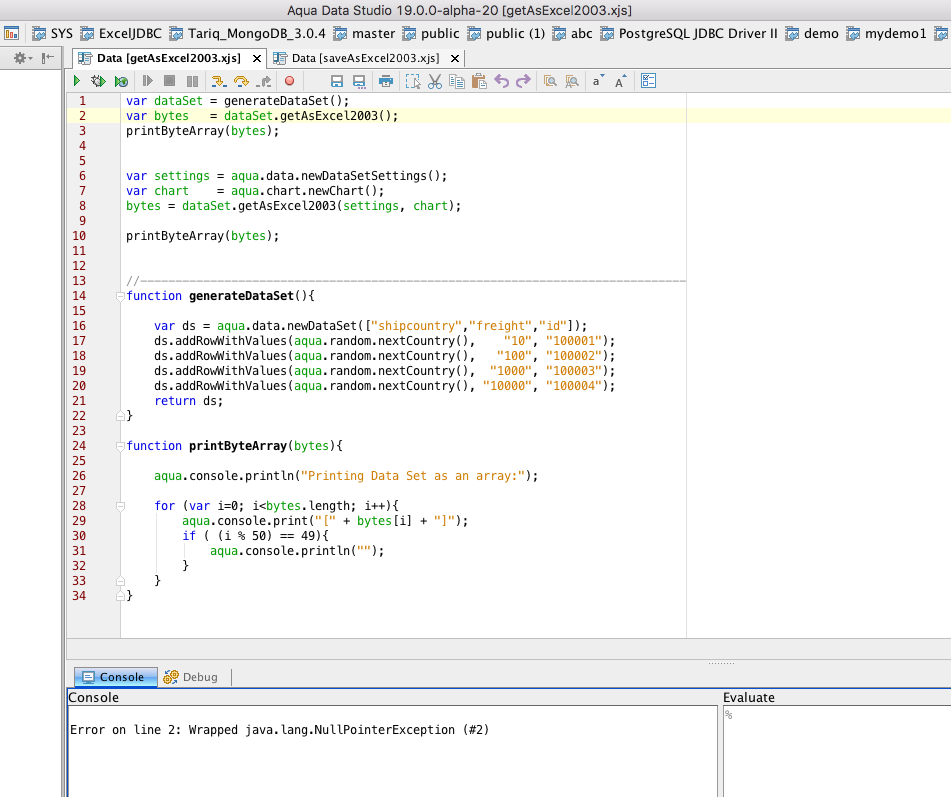Open the sidebar gear settings dropdown
Viewport: 951px width, 797px height.
pyautogui.click(x=23, y=59)
